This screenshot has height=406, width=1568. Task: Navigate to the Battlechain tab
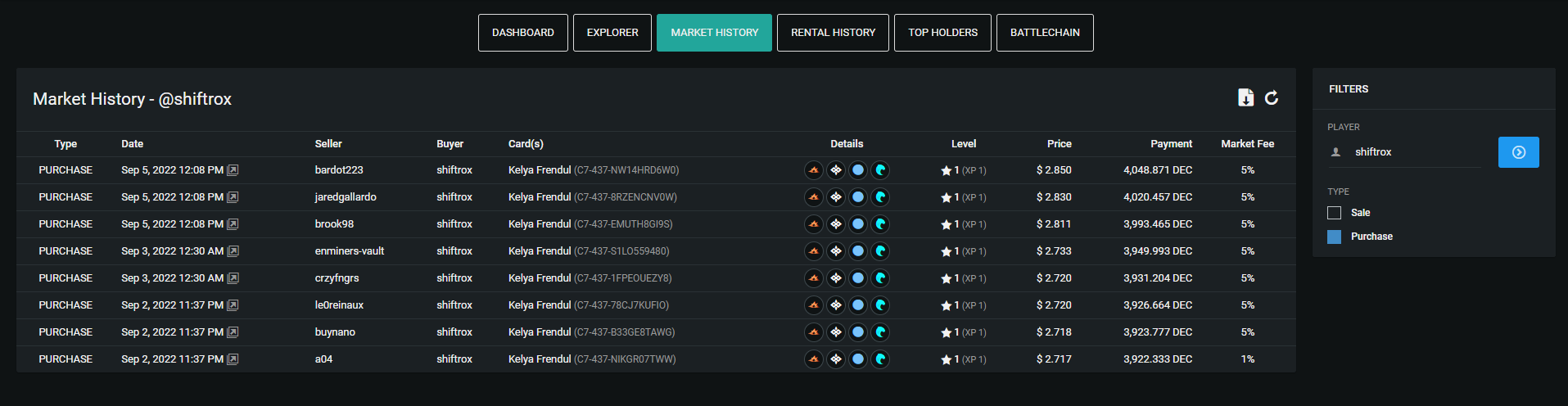click(x=1045, y=33)
